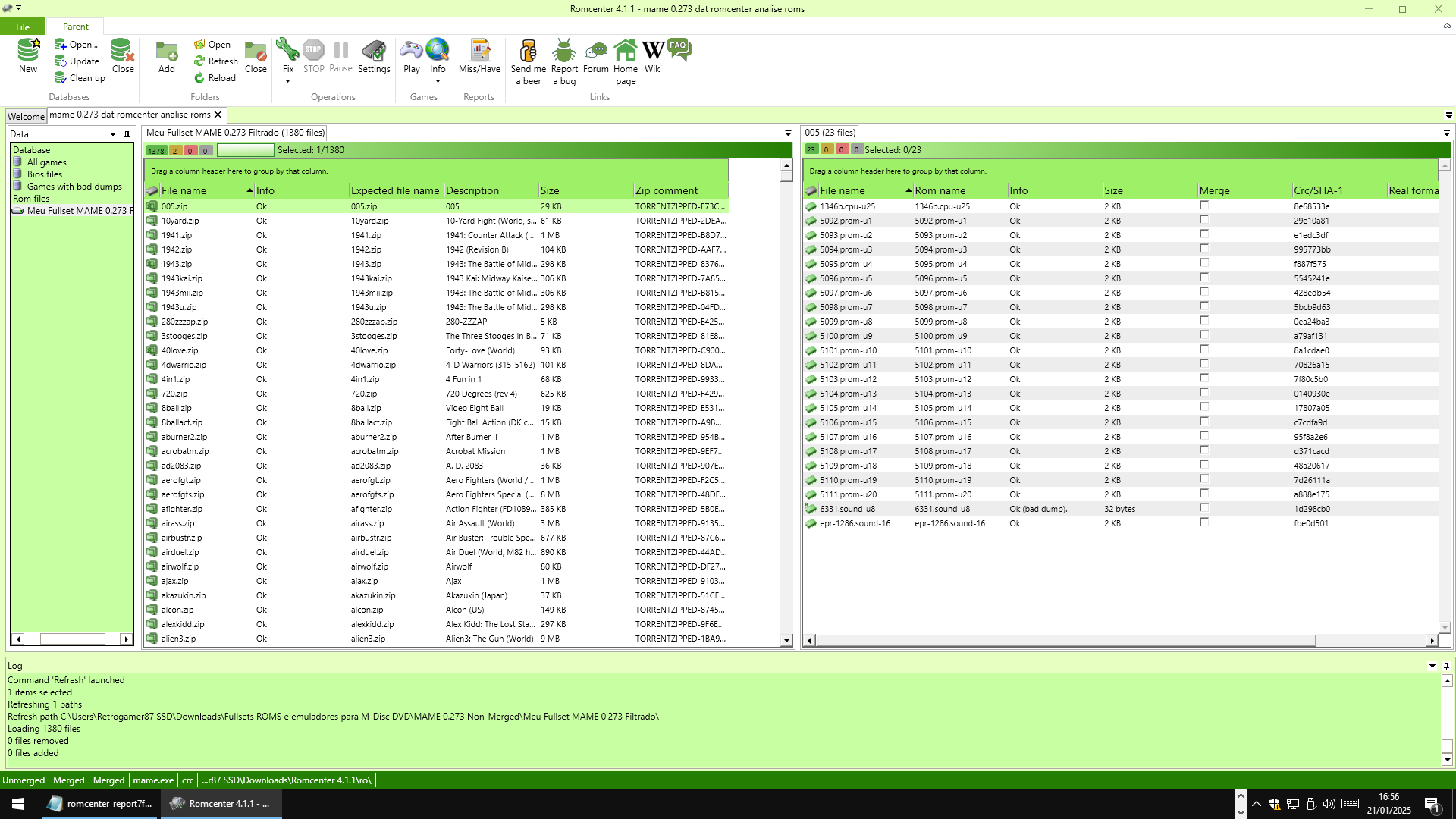Tick Merge checkbox for epr-1286.sound-16
Image resolution: width=1456 pixels, height=819 pixels.
coord(1203,522)
